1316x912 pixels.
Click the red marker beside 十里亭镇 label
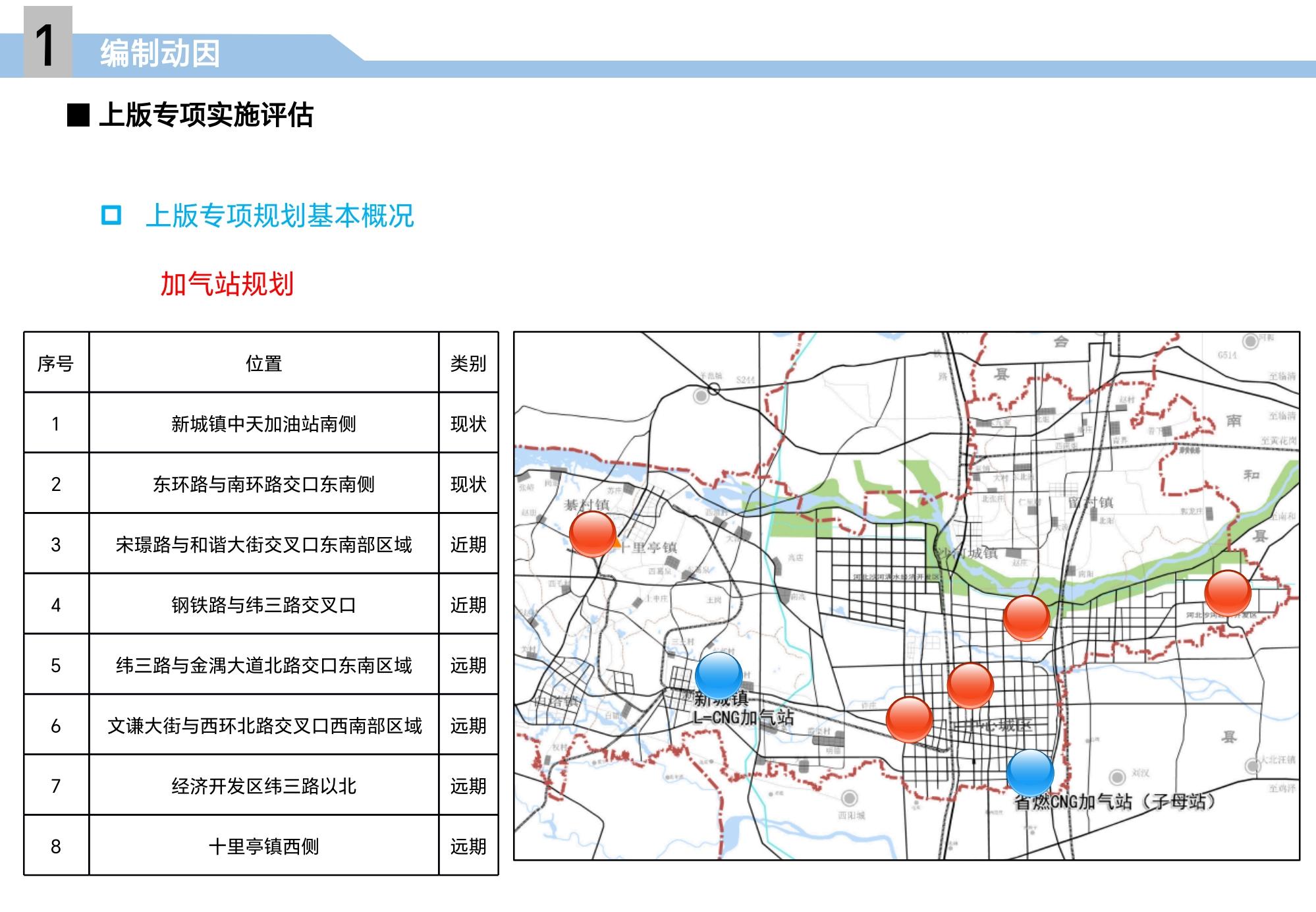pos(592,534)
